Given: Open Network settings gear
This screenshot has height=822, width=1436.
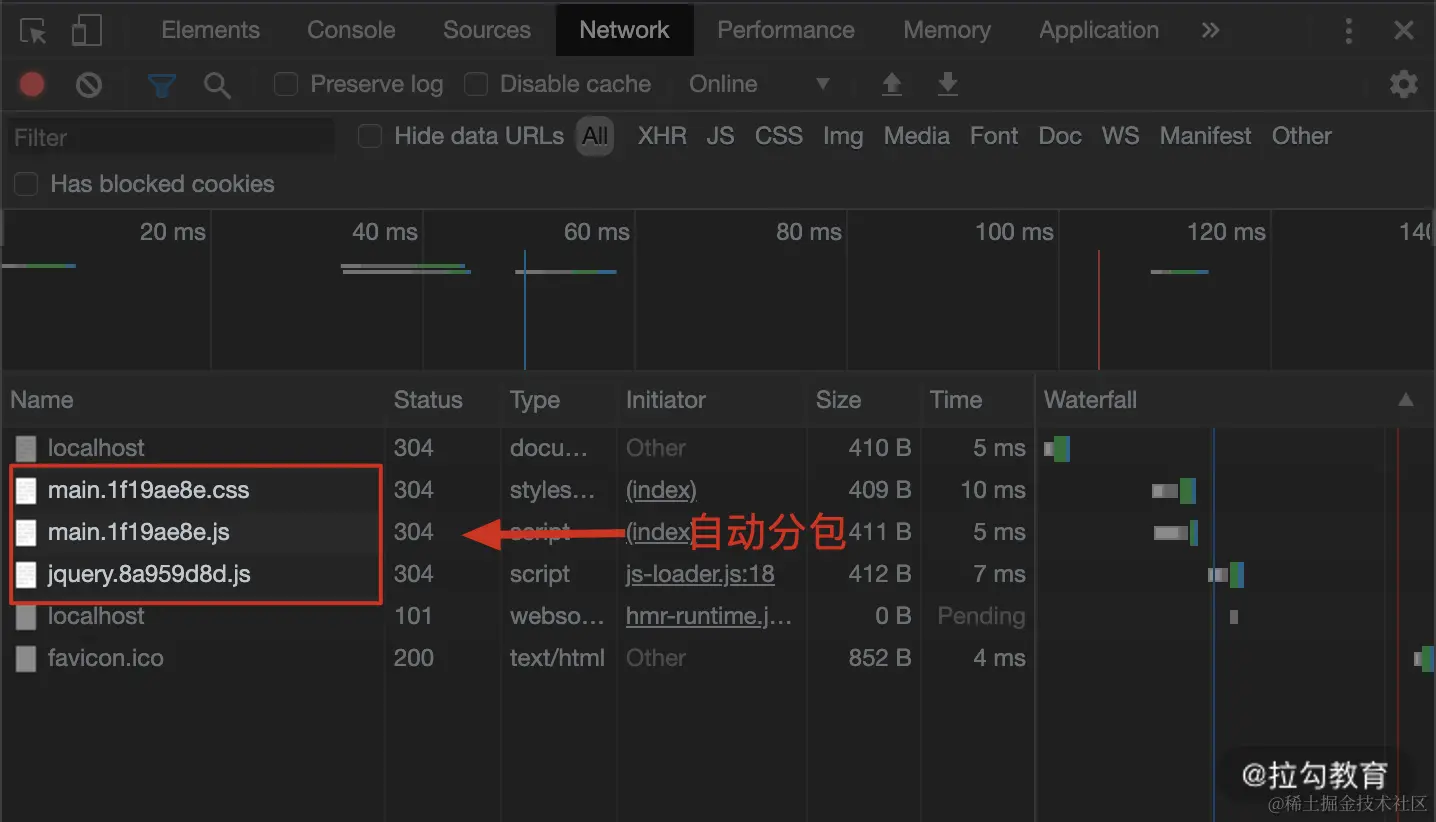Looking at the screenshot, I should [x=1404, y=84].
